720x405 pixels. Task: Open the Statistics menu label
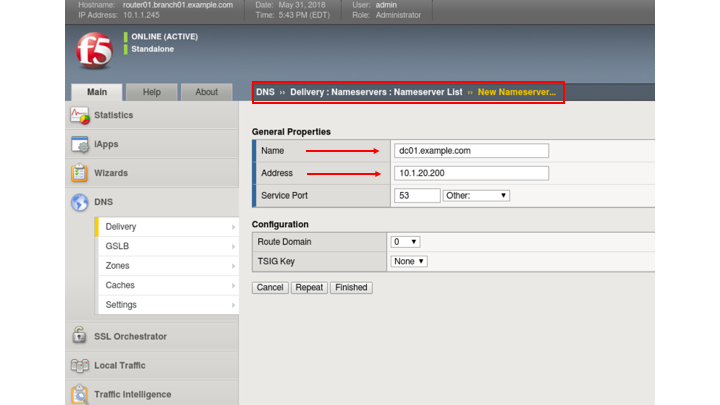pyautogui.click(x=113, y=115)
